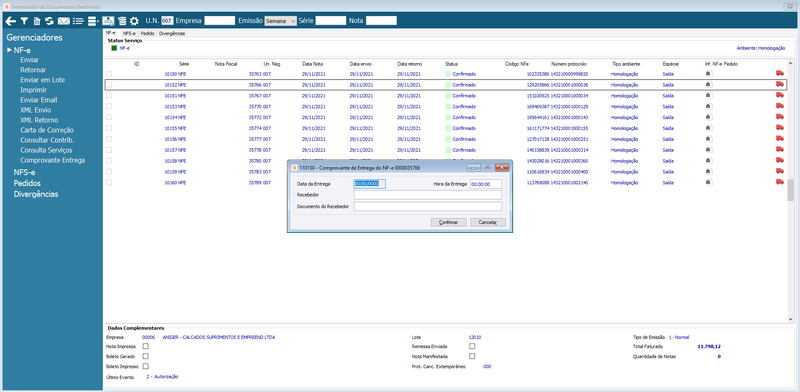Viewport: 800px width, 392px height.
Task: Click the back arrow toolbar icon
Action: tap(10, 21)
